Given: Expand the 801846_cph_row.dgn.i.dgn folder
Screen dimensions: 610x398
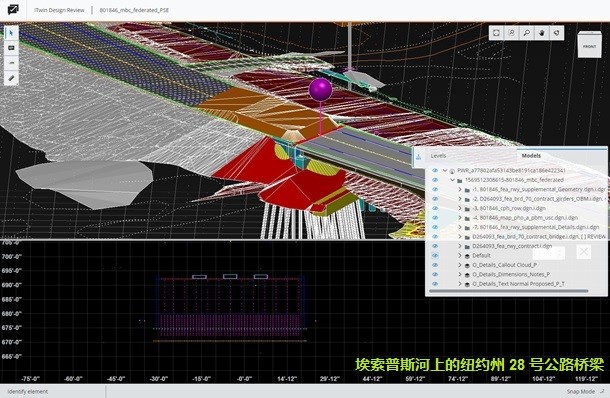Looking at the screenshot, I should (460, 208).
